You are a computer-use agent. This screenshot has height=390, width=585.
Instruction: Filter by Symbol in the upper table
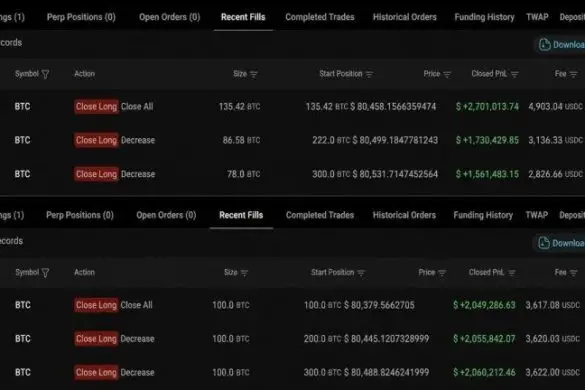pyautogui.click(x=45, y=74)
